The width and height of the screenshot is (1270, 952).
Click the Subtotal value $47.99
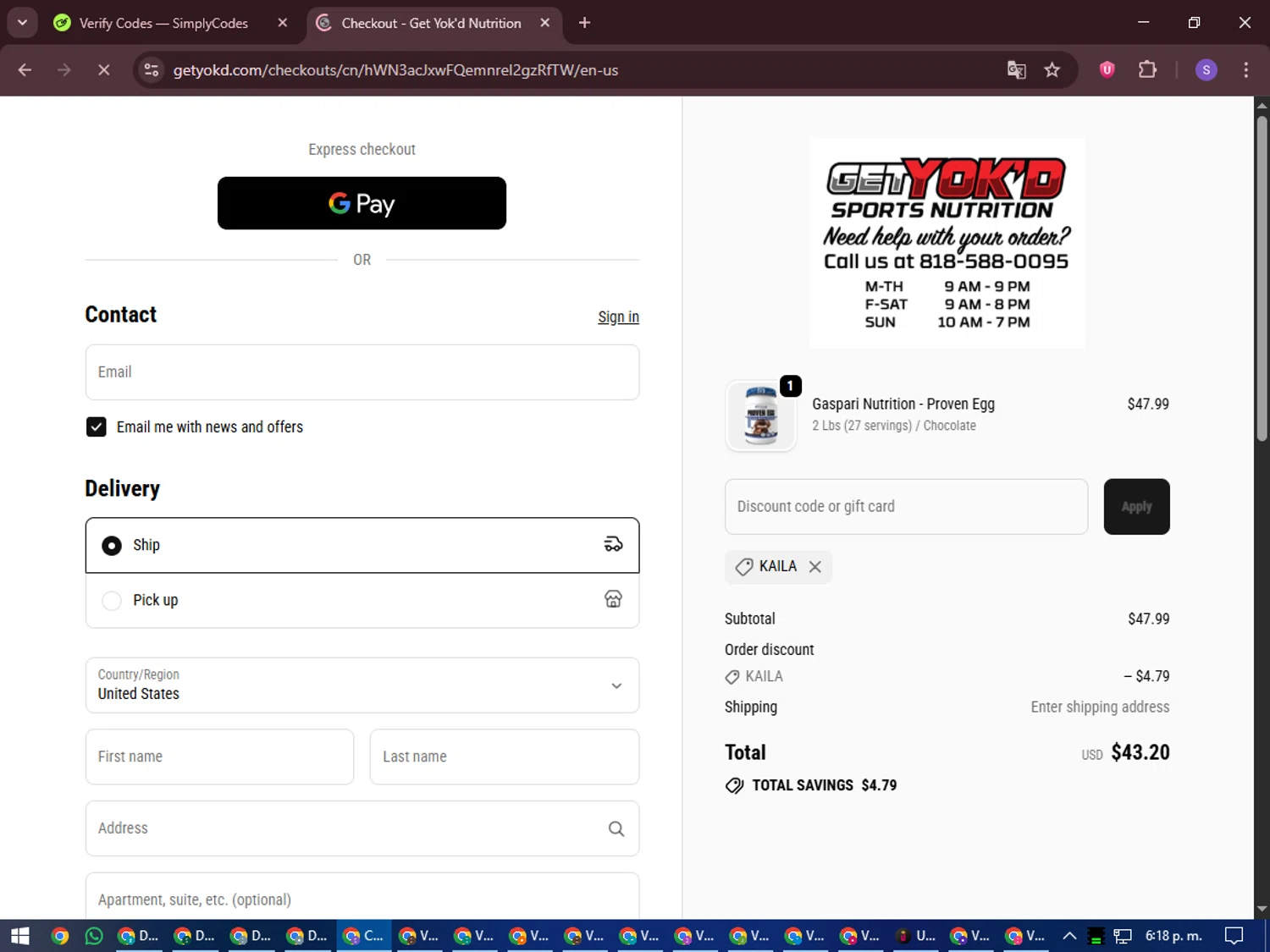(x=1148, y=619)
